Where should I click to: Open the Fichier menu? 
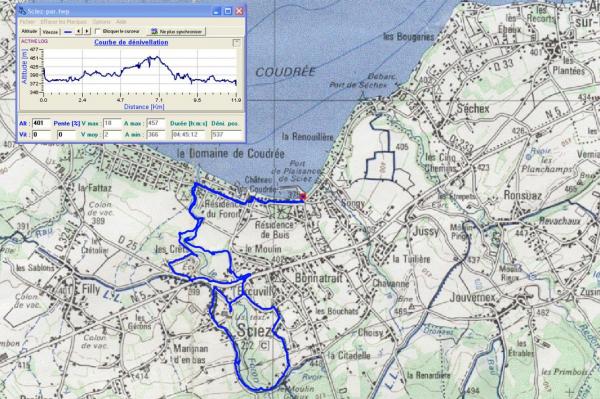click(x=27, y=22)
